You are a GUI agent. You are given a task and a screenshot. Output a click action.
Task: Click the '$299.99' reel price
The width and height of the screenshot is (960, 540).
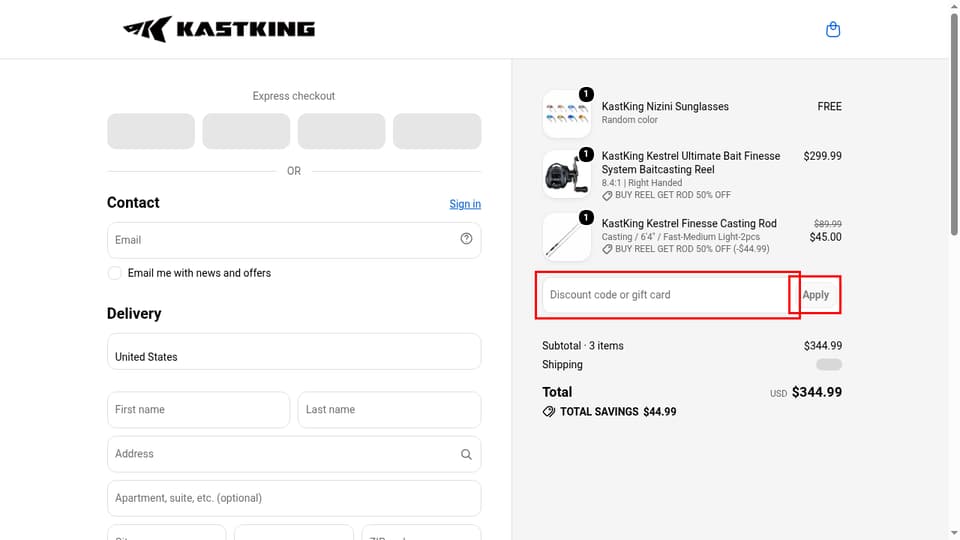click(x=822, y=156)
